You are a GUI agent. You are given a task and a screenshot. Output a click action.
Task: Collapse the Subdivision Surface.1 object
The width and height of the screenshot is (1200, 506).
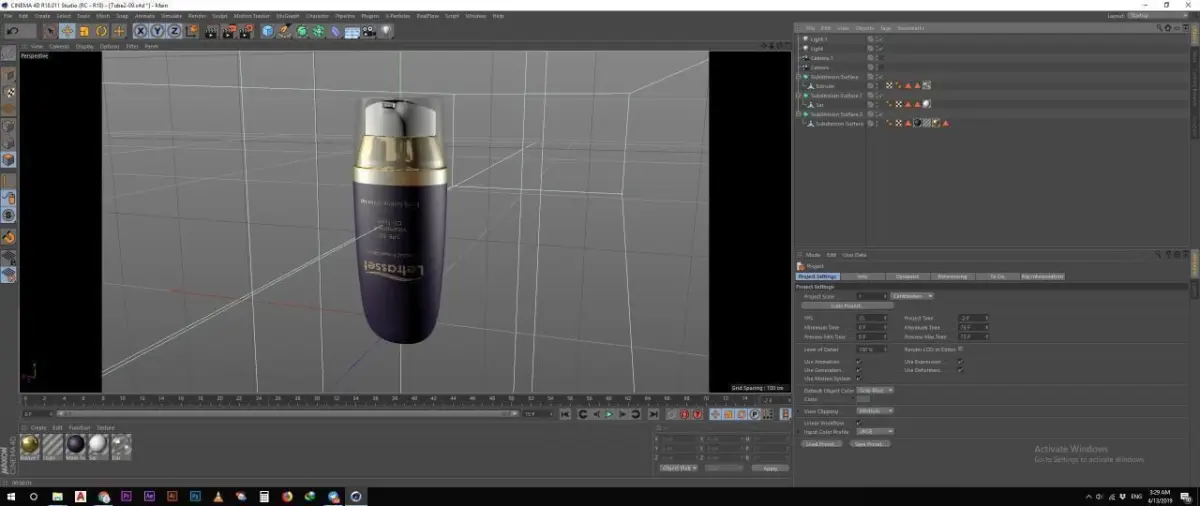799,95
